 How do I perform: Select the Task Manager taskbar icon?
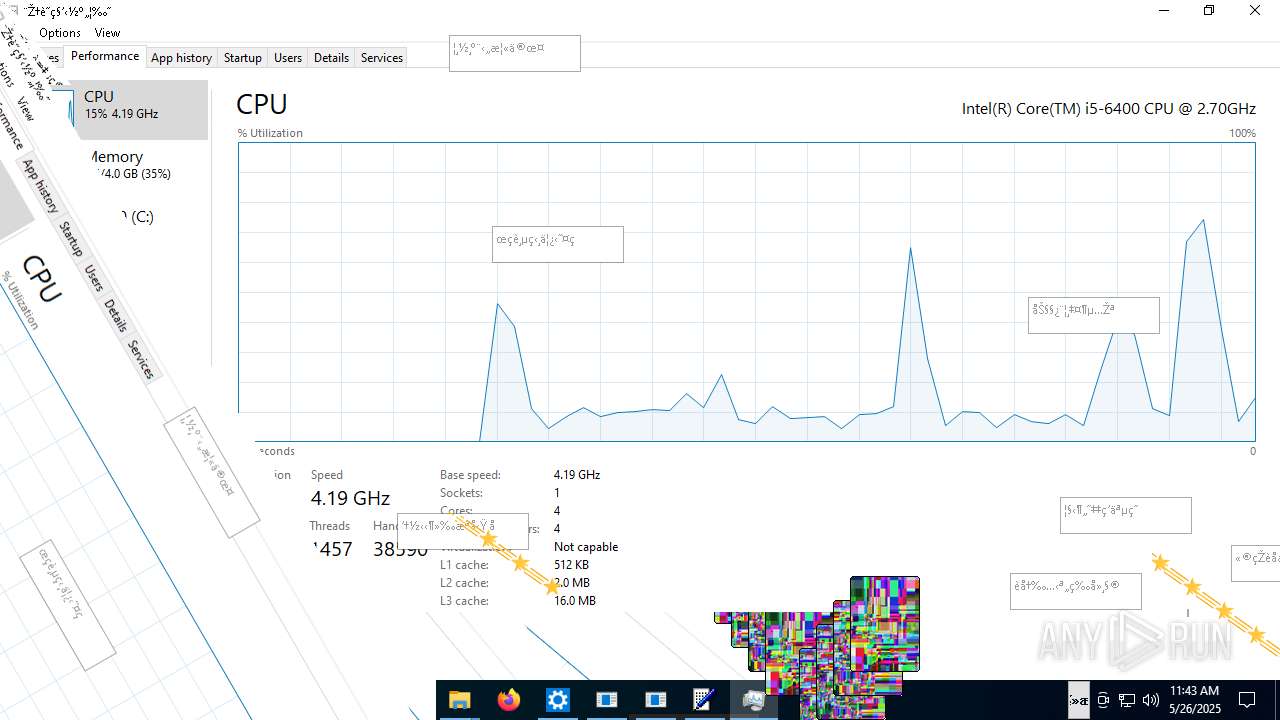point(754,700)
